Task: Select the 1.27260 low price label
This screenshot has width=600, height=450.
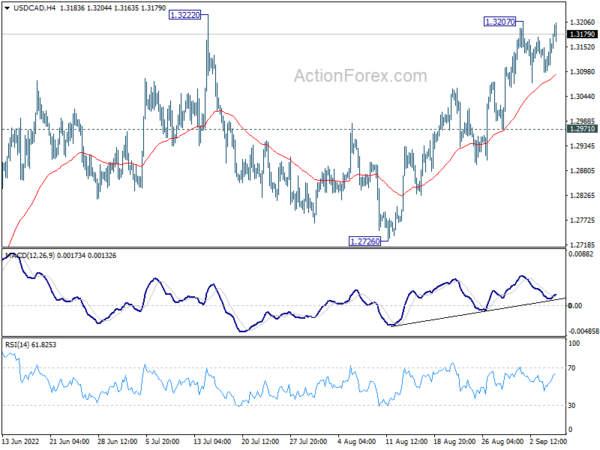Action: pos(365,241)
